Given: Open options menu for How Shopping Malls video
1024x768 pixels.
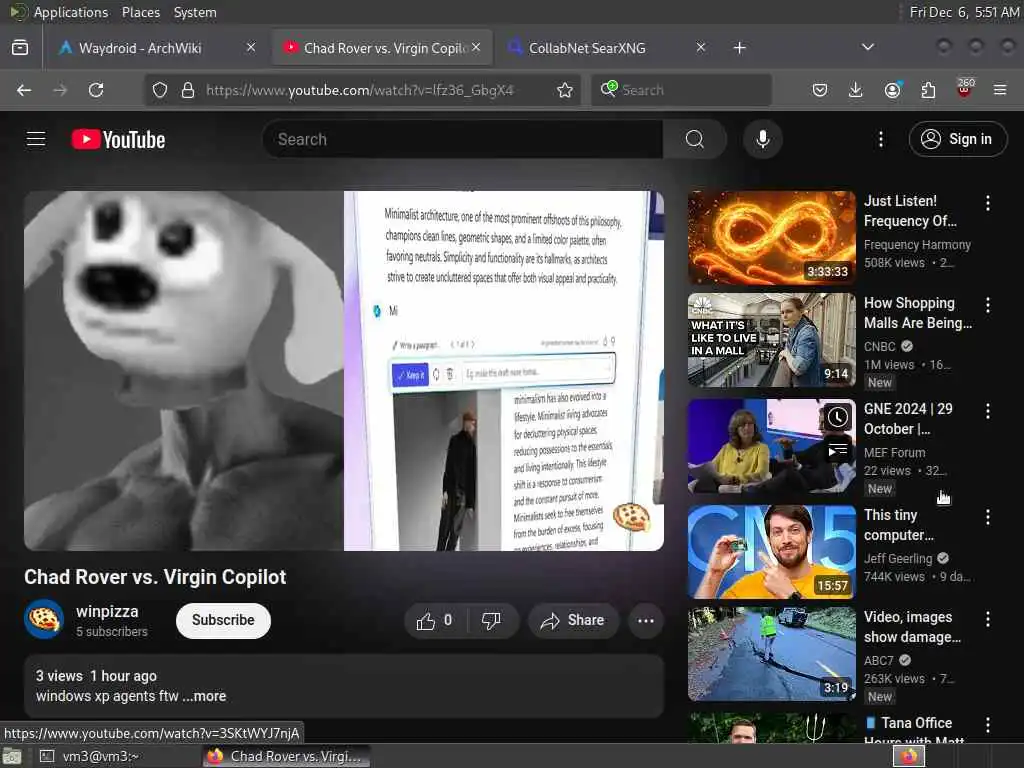Looking at the screenshot, I should [x=987, y=305].
